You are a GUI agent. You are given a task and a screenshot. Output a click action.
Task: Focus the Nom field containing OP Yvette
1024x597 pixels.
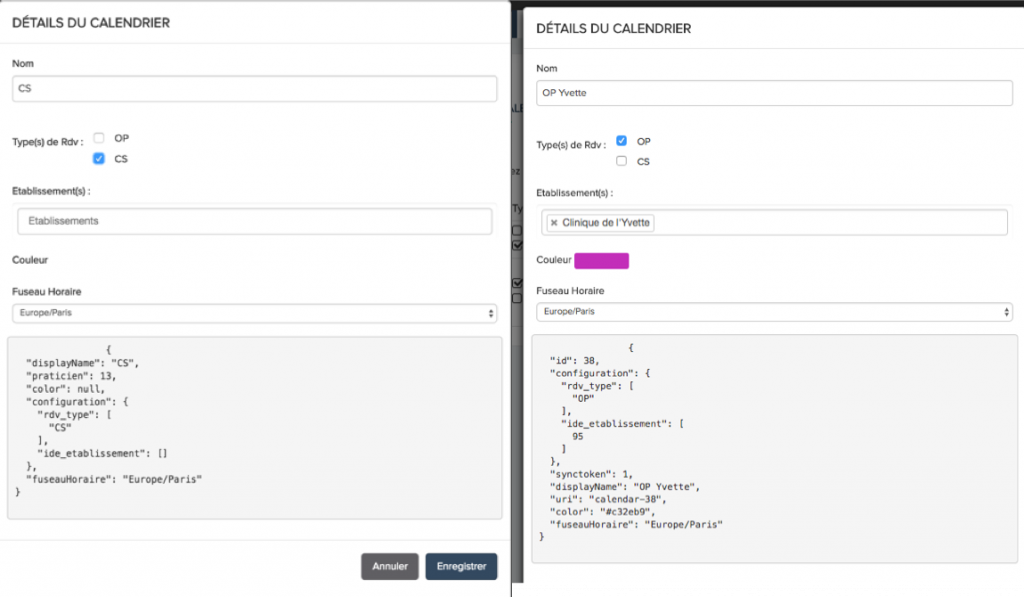(x=774, y=93)
